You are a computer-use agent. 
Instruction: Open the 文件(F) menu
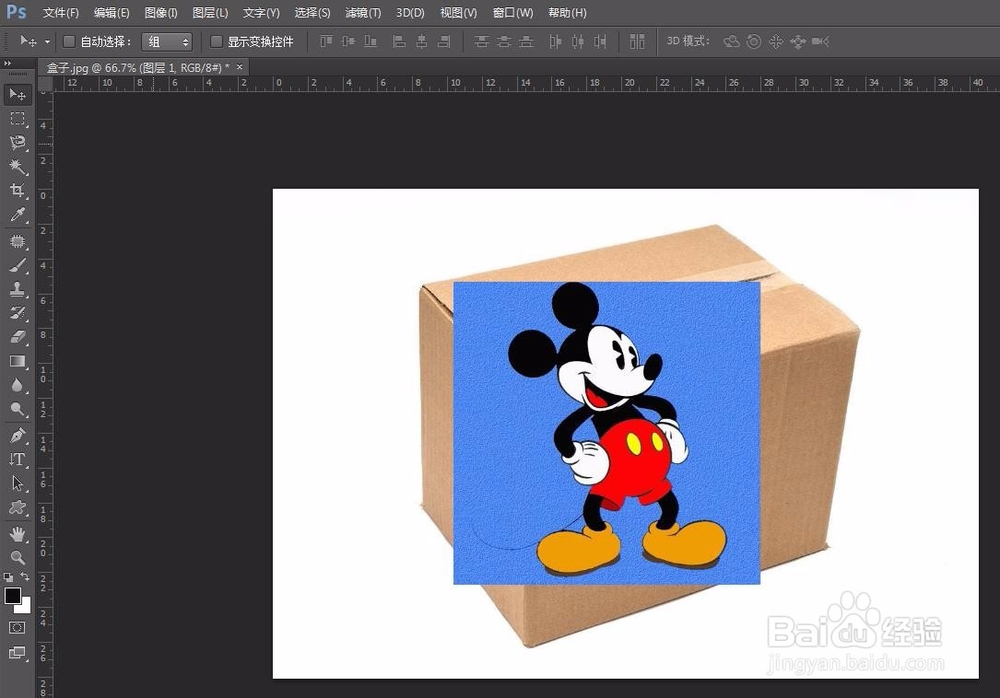(61, 13)
